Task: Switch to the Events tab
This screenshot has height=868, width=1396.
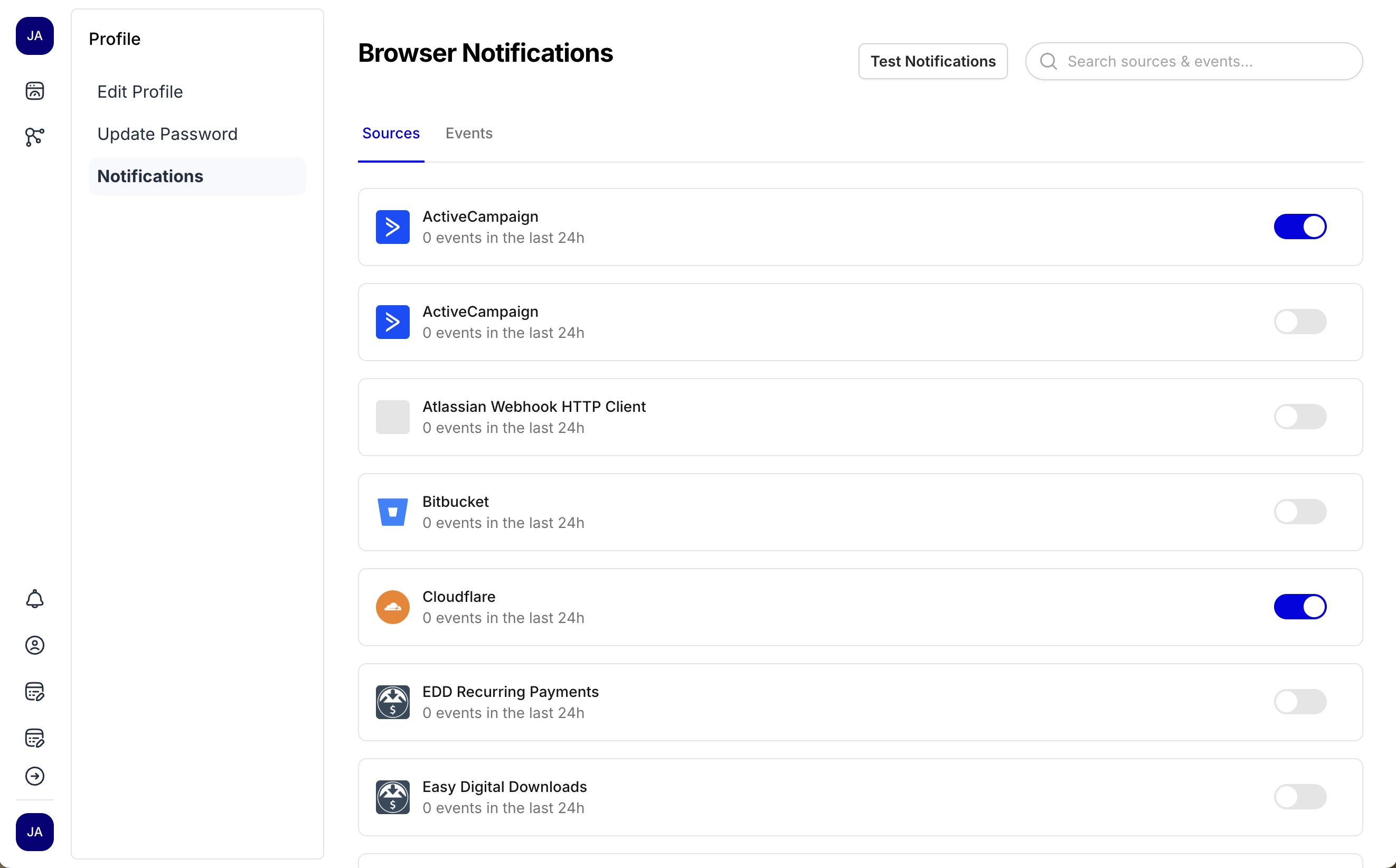Action: tap(469, 133)
